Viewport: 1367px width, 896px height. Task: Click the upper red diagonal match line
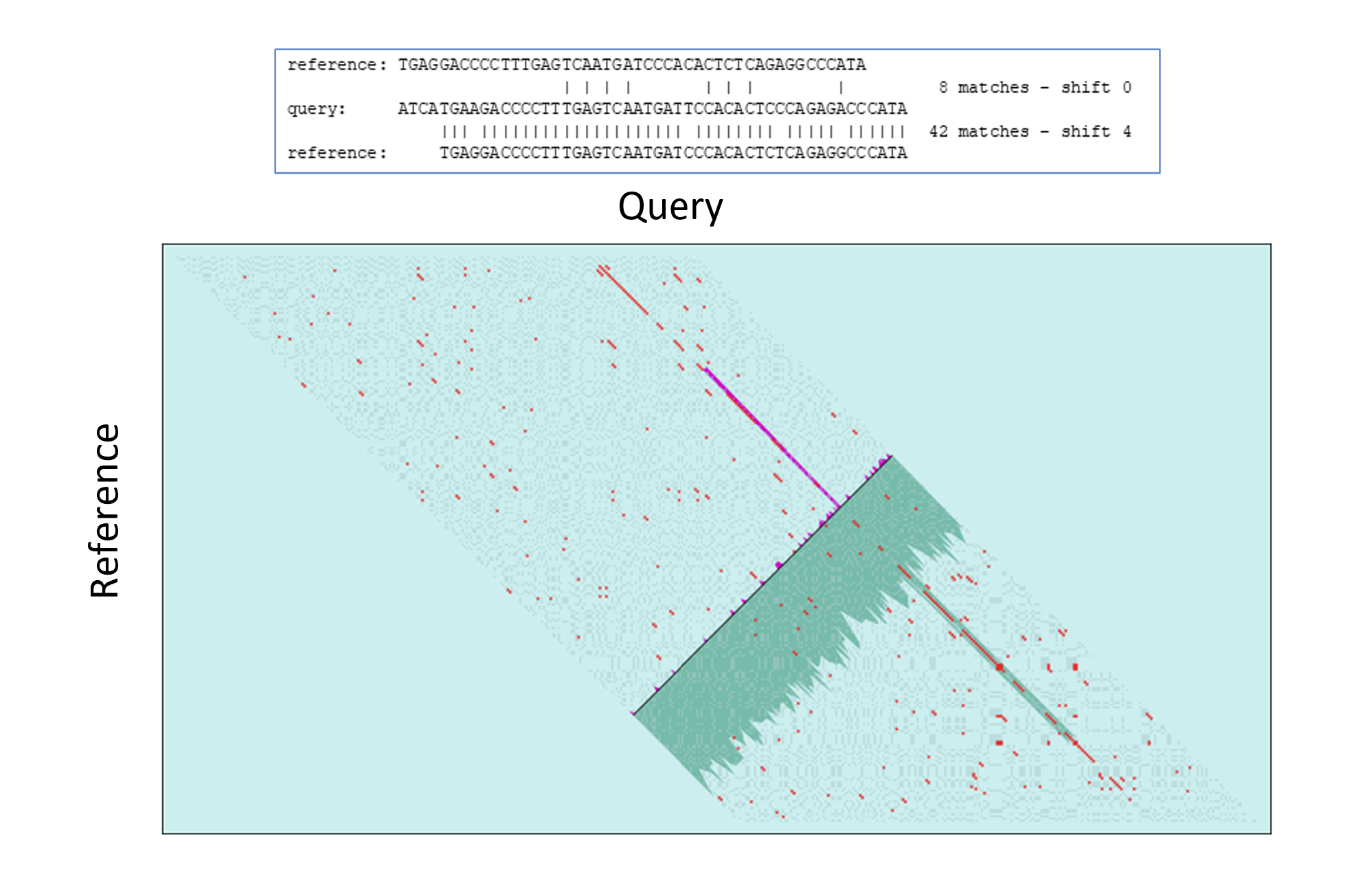pyautogui.click(x=623, y=290)
